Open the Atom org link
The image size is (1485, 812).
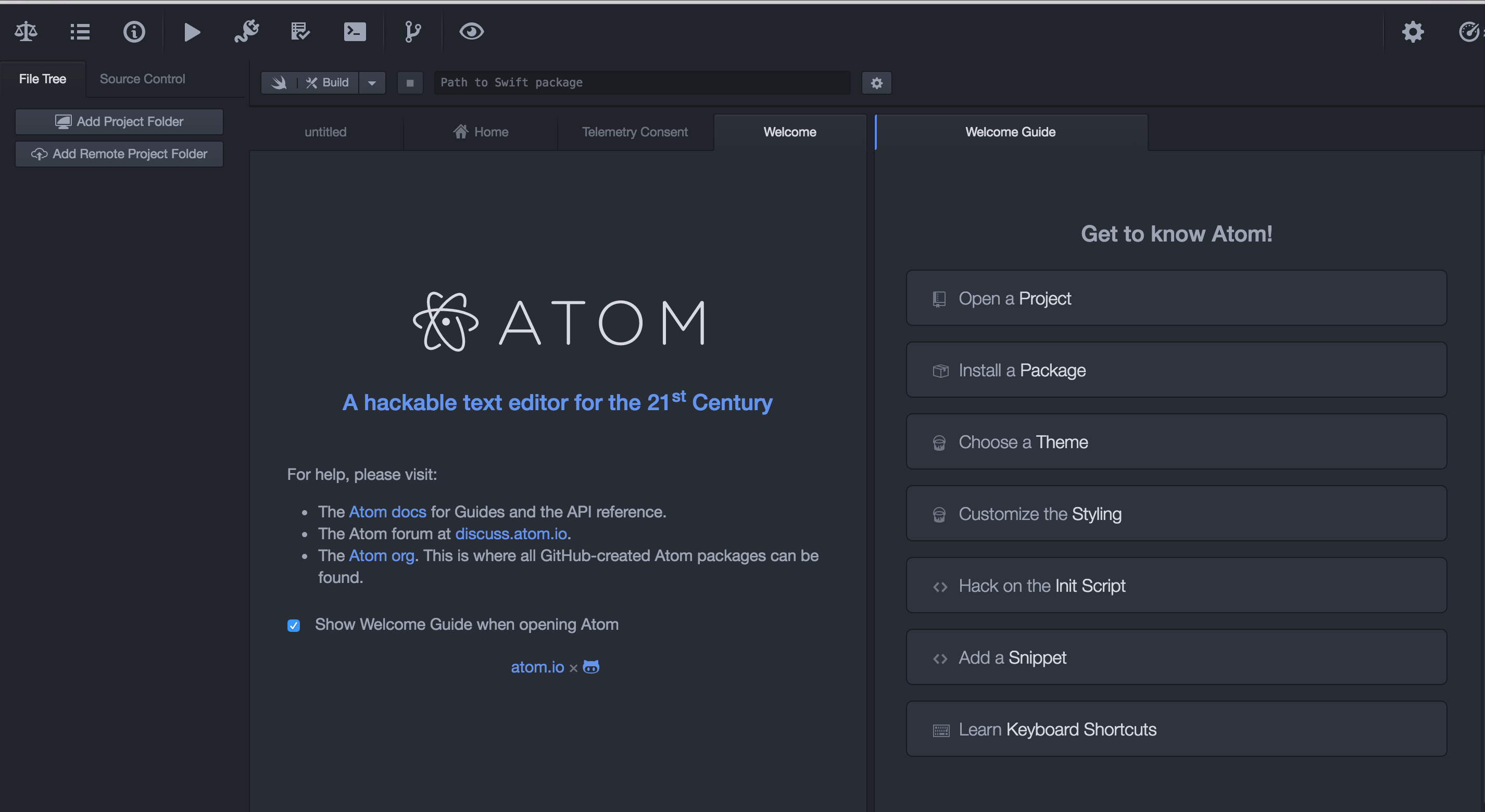tap(382, 555)
